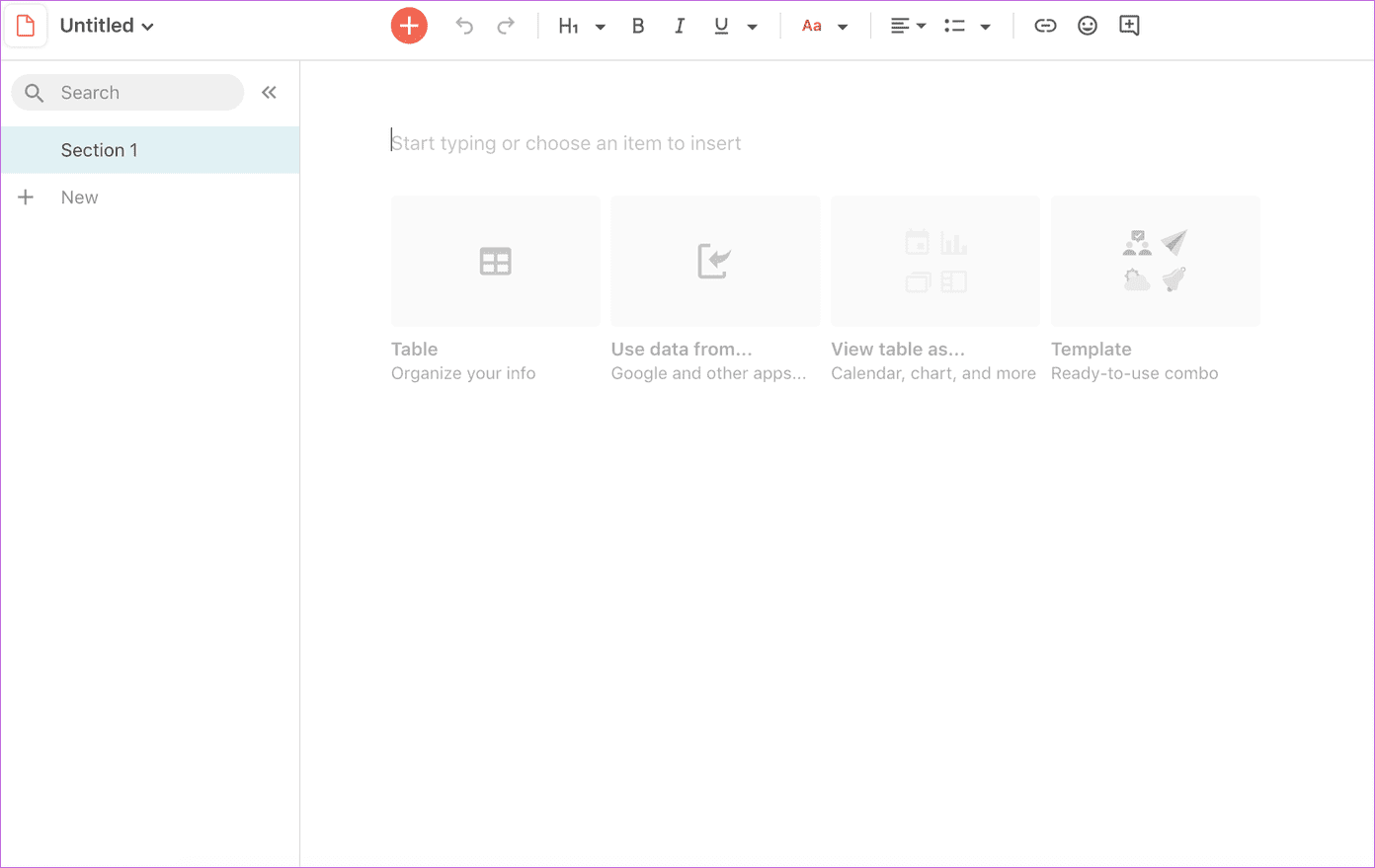This screenshot has width=1375, height=868.
Task: Insert a hyperlink
Action: (x=1045, y=26)
